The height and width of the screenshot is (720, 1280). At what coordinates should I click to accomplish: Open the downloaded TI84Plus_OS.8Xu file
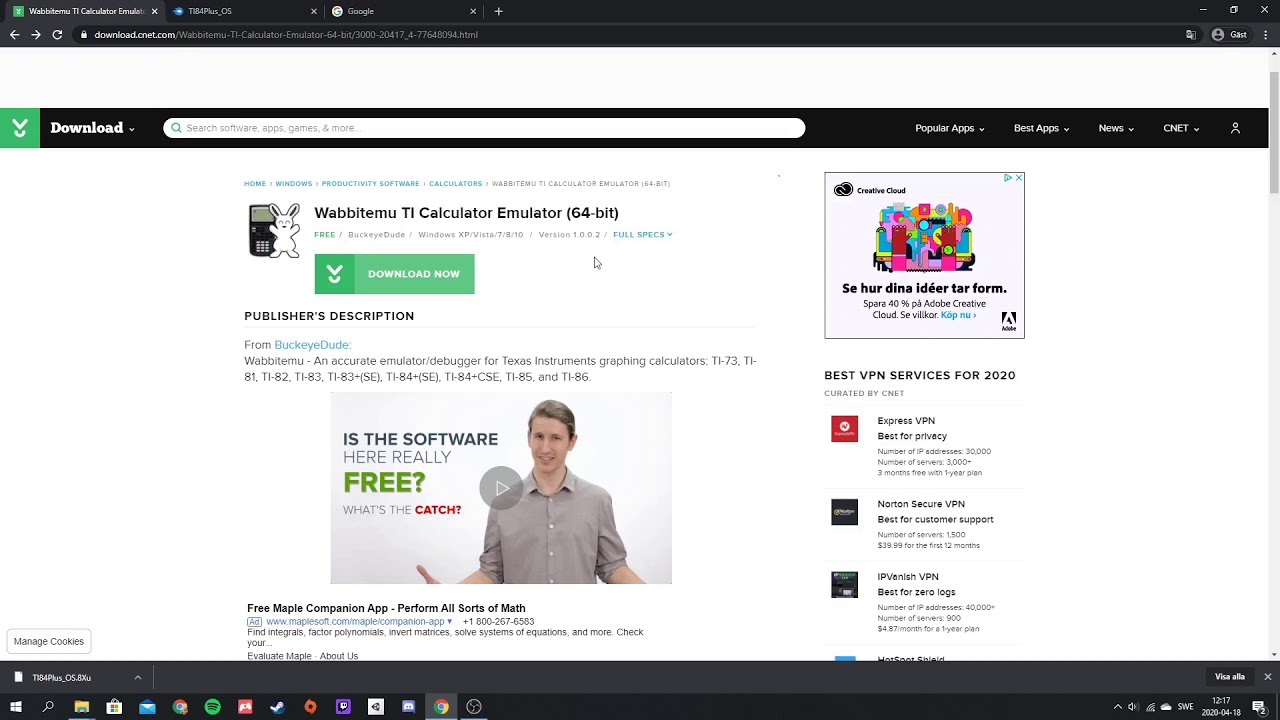click(62, 677)
